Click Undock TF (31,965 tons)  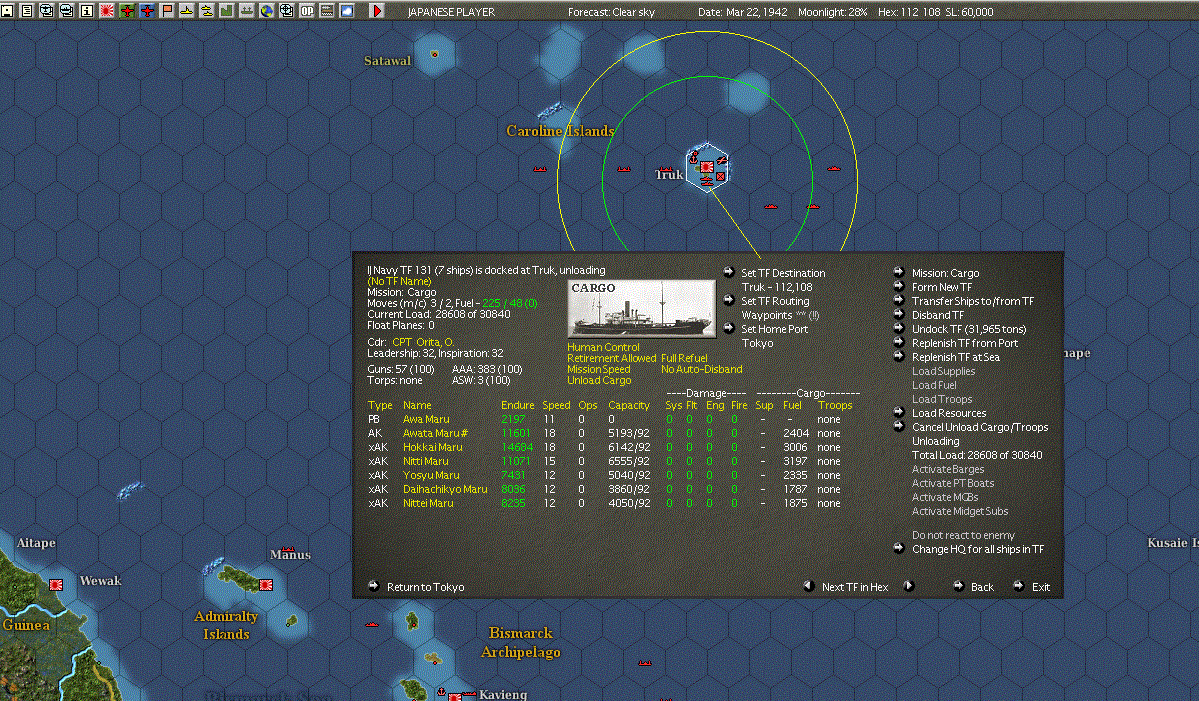click(x=969, y=329)
